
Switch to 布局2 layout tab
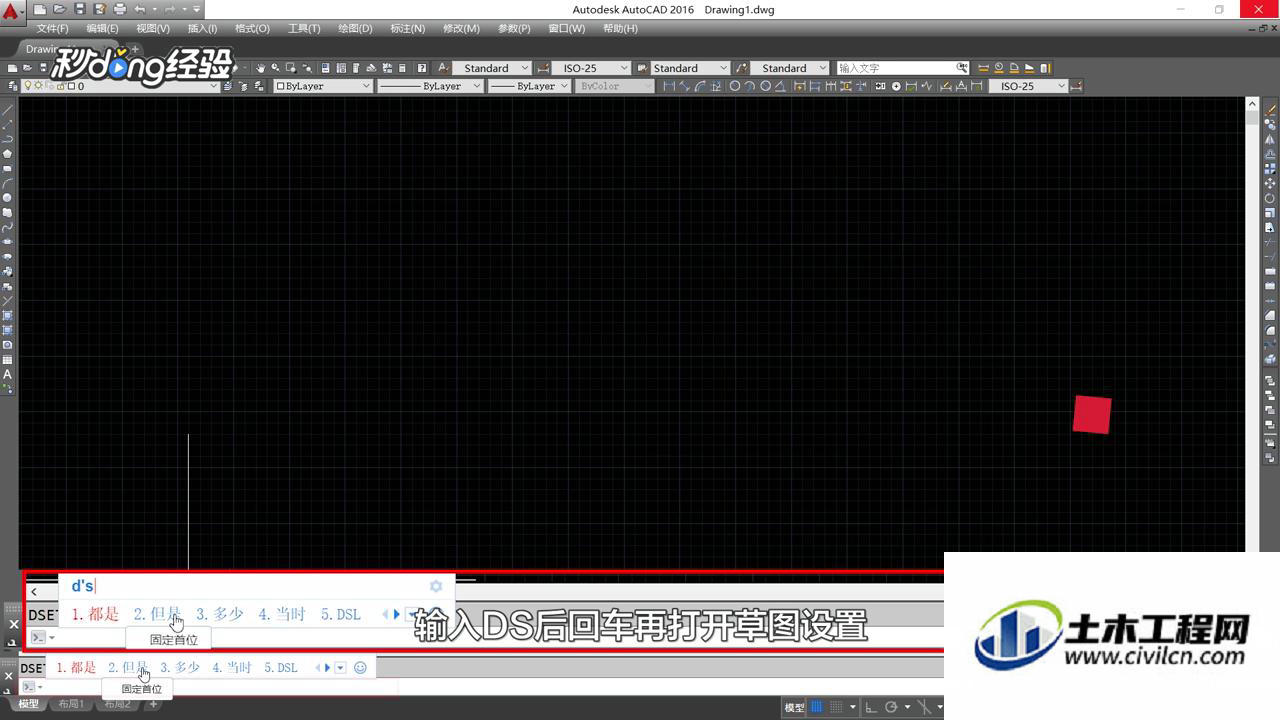117,705
